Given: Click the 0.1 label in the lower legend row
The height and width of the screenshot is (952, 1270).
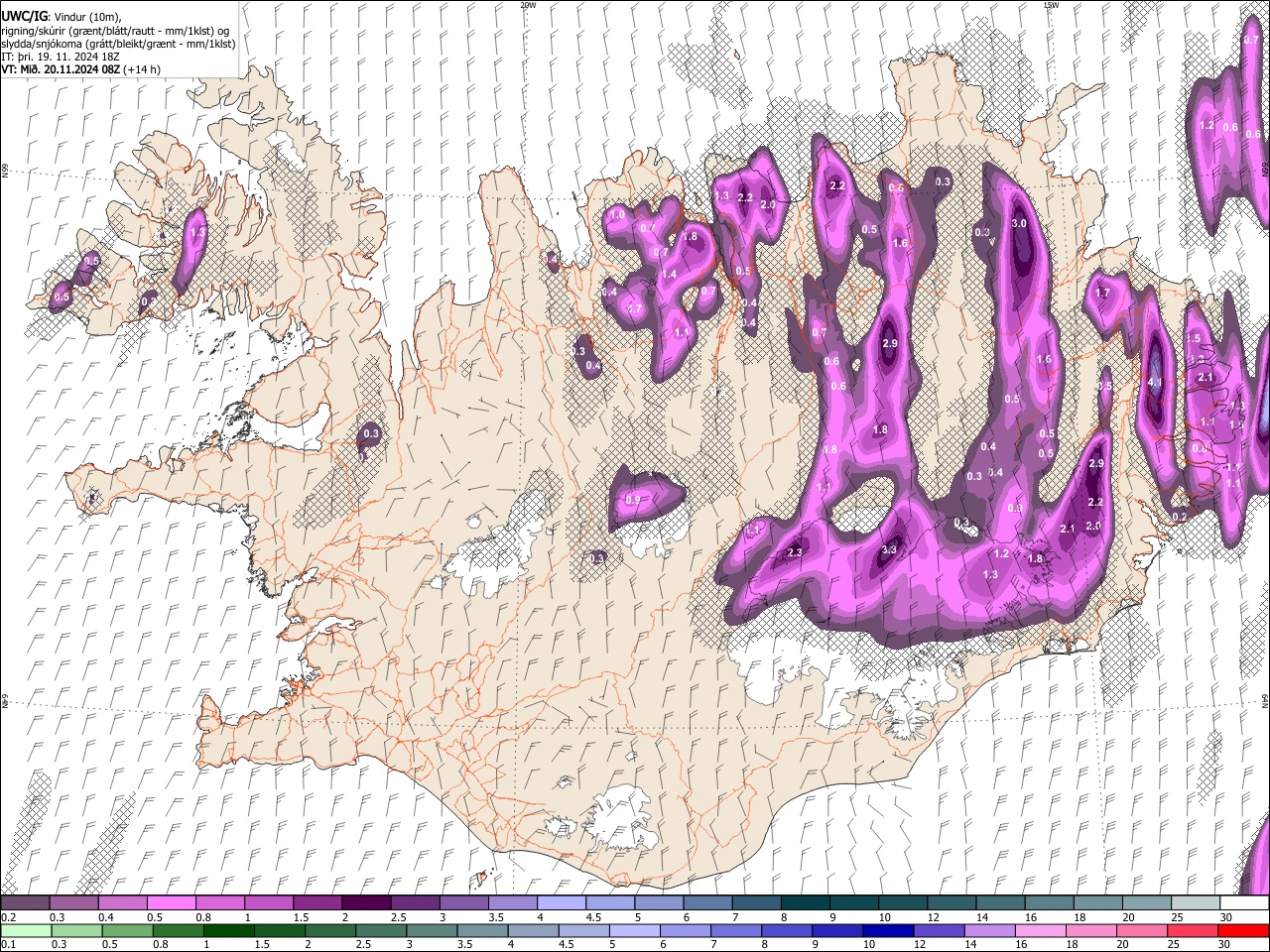Looking at the screenshot, I should [x=7, y=944].
